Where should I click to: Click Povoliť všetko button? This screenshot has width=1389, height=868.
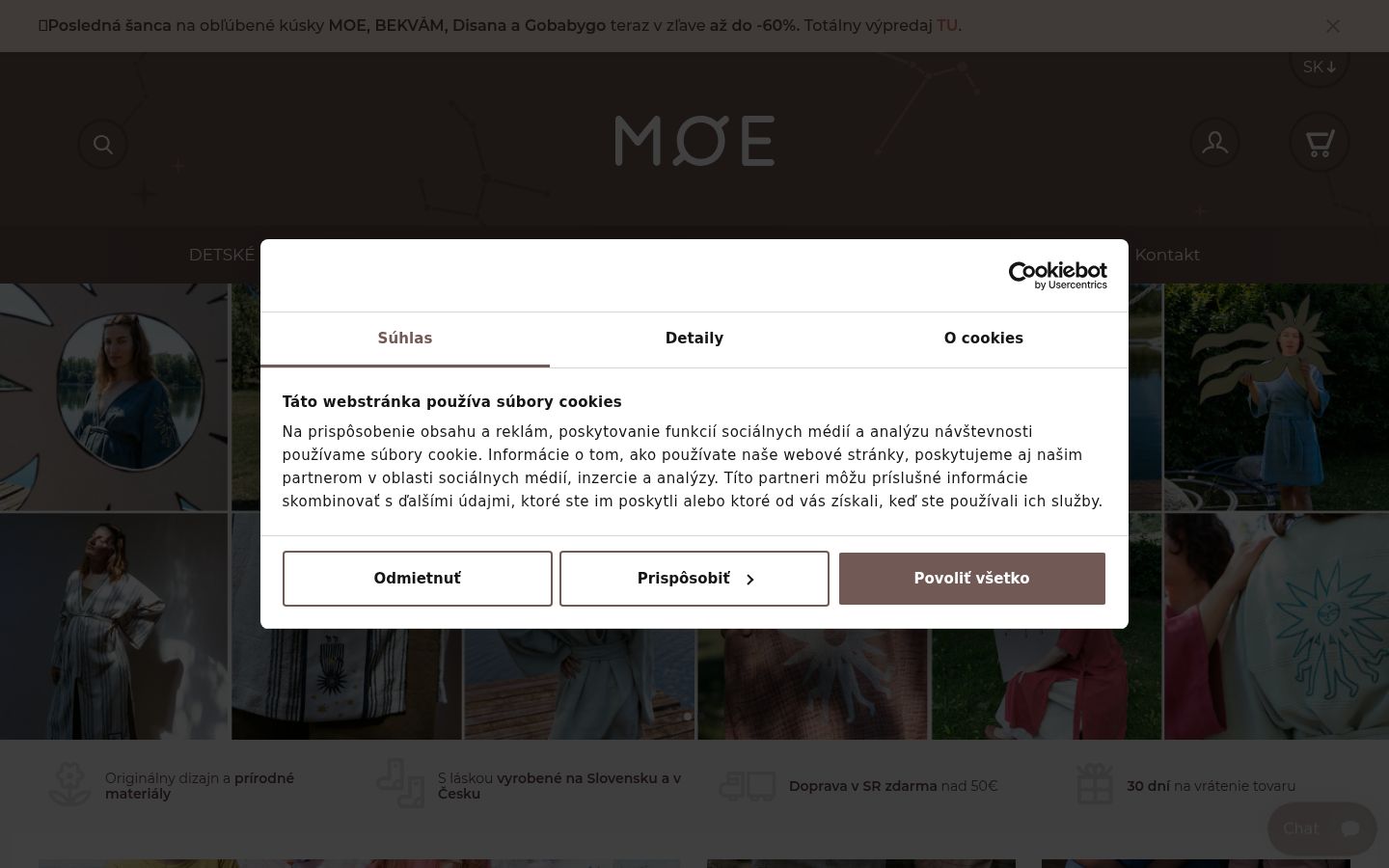[x=972, y=579]
